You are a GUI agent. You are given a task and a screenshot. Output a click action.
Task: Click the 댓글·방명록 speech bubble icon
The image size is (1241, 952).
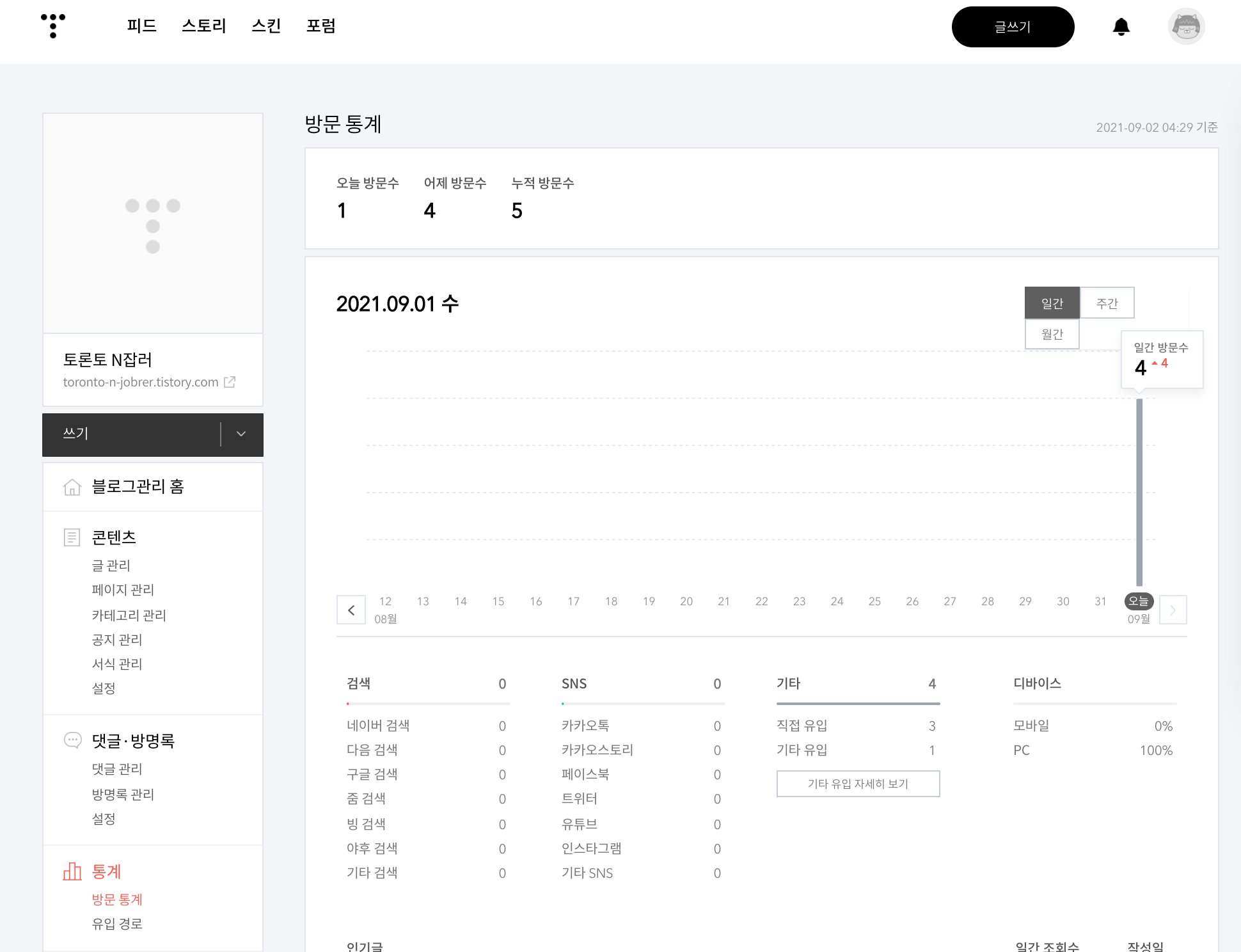pos(72,740)
